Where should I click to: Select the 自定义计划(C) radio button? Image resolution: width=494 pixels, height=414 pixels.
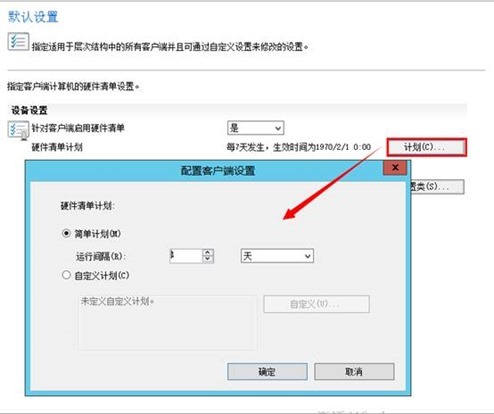click(x=66, y=275)
